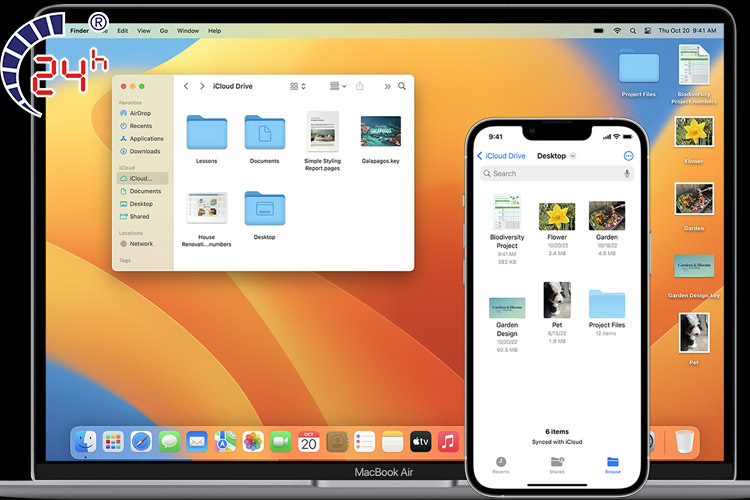Open Finder in the Dock

point(86,441)
